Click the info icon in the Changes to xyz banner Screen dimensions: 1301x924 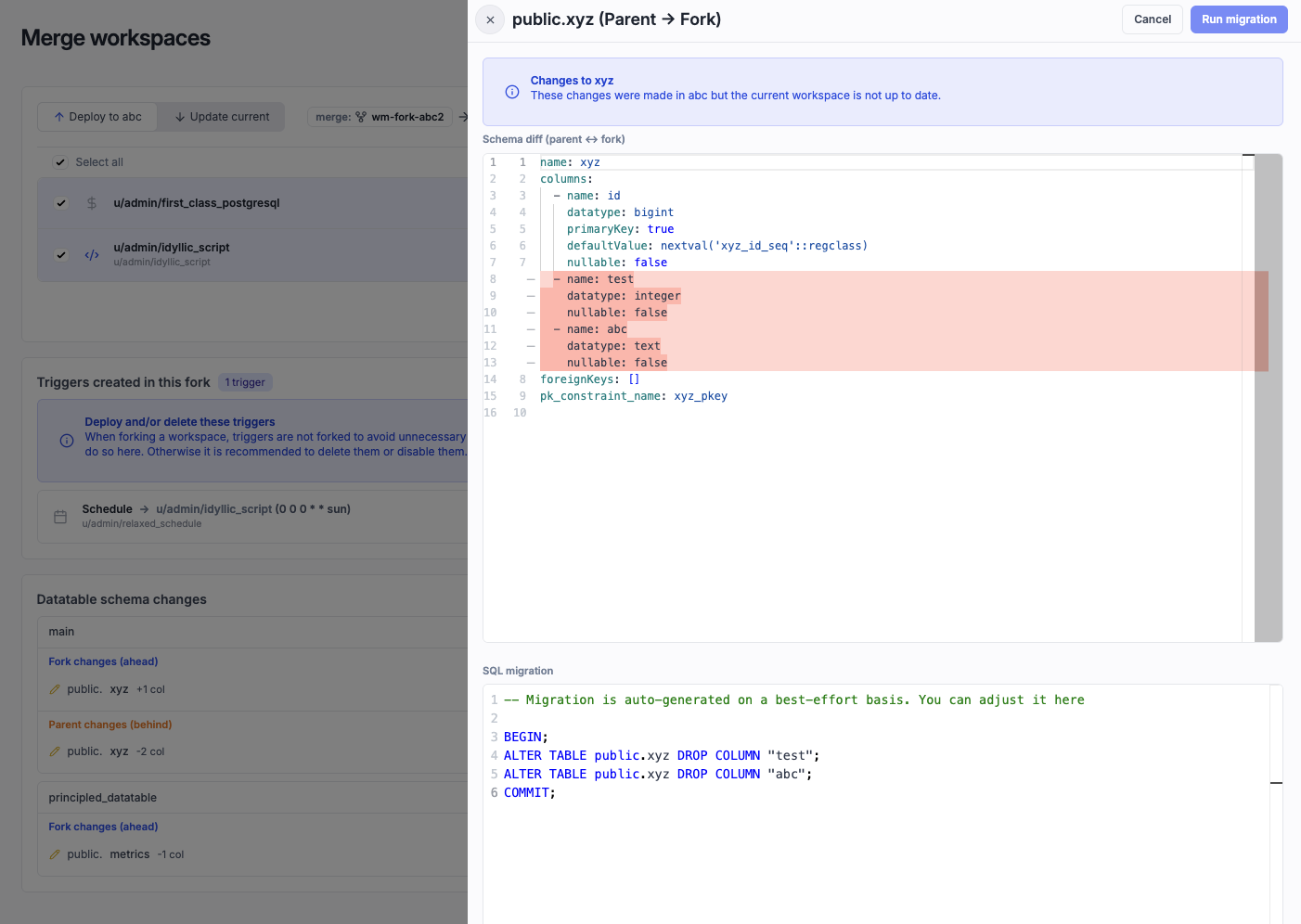(511, 92)
